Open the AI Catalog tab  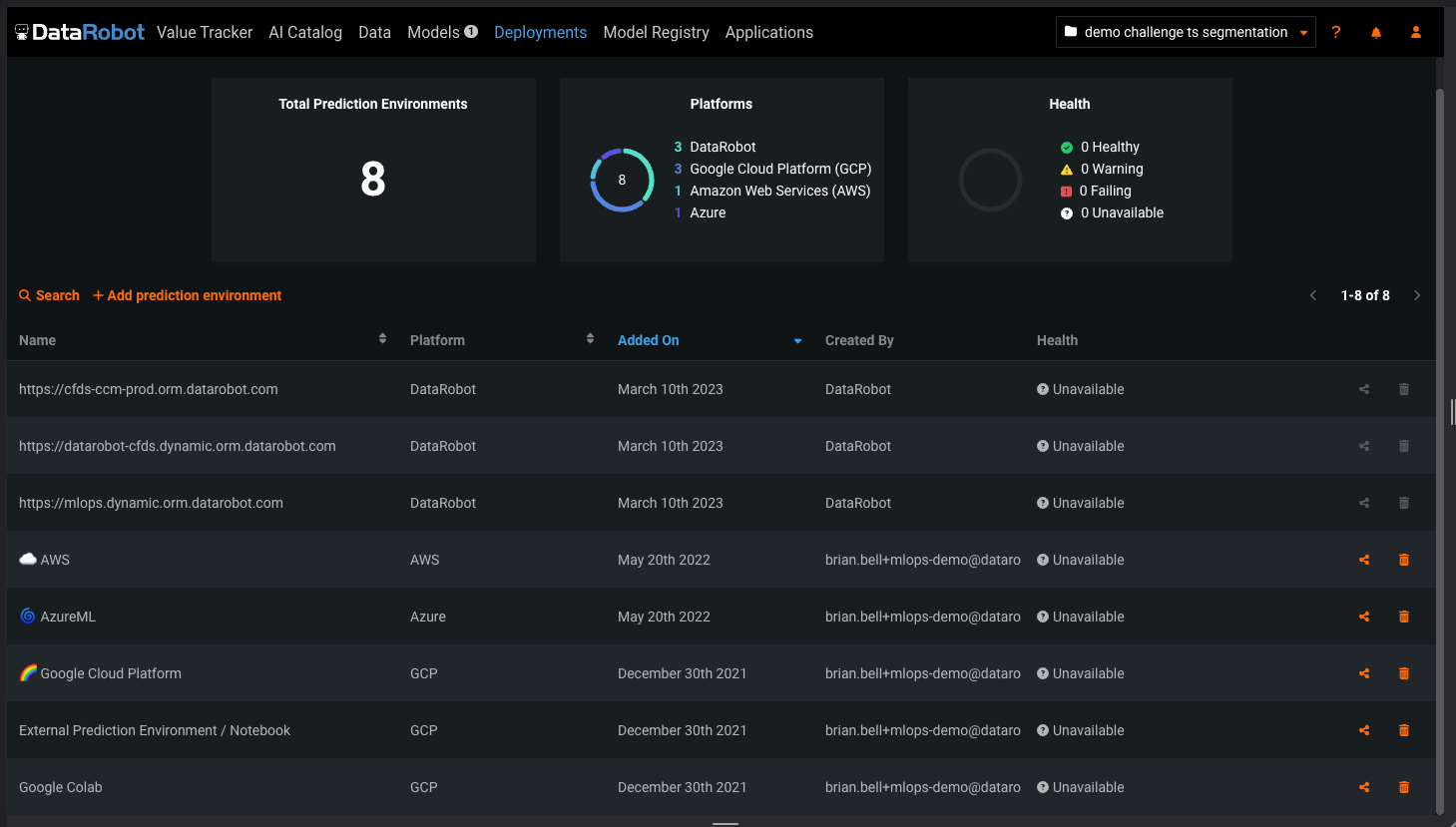(305, 32)
